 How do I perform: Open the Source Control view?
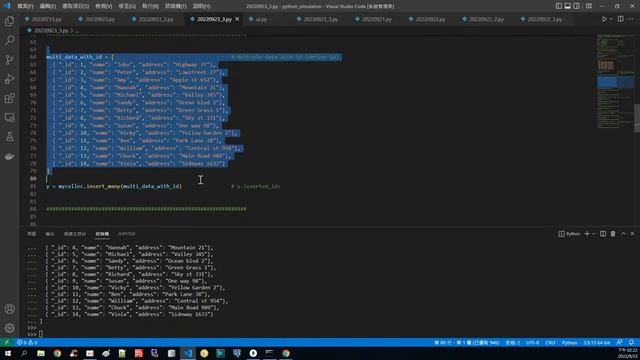[x=9, y=60]
